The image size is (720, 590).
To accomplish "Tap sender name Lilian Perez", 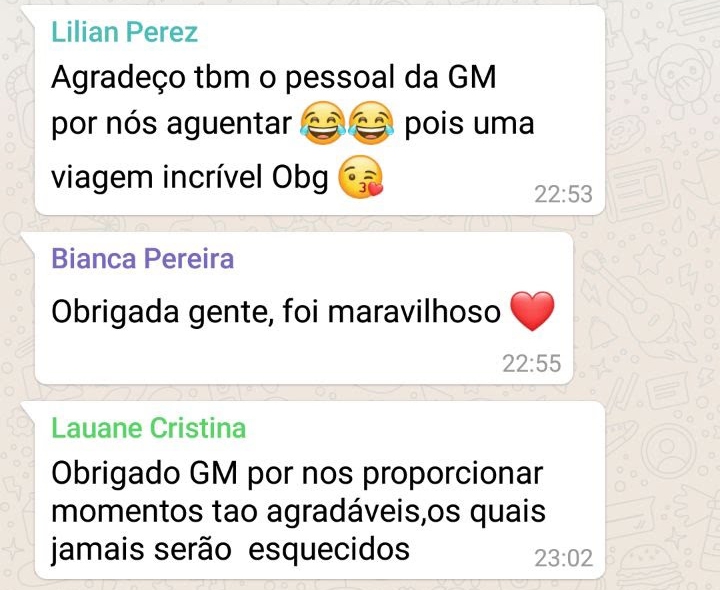I will pos(124,32).
